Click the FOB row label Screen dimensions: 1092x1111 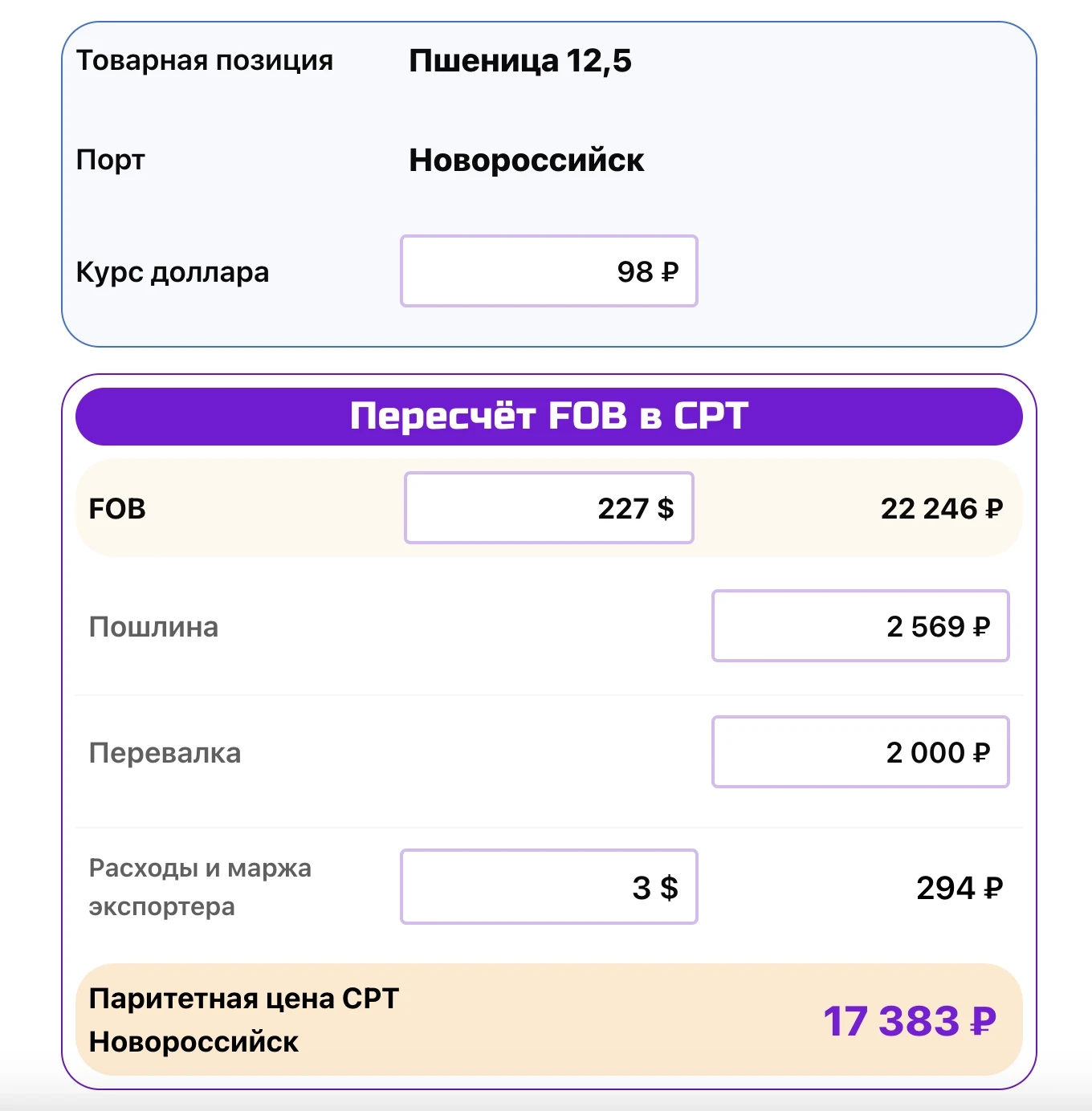(x=117, y=508)
